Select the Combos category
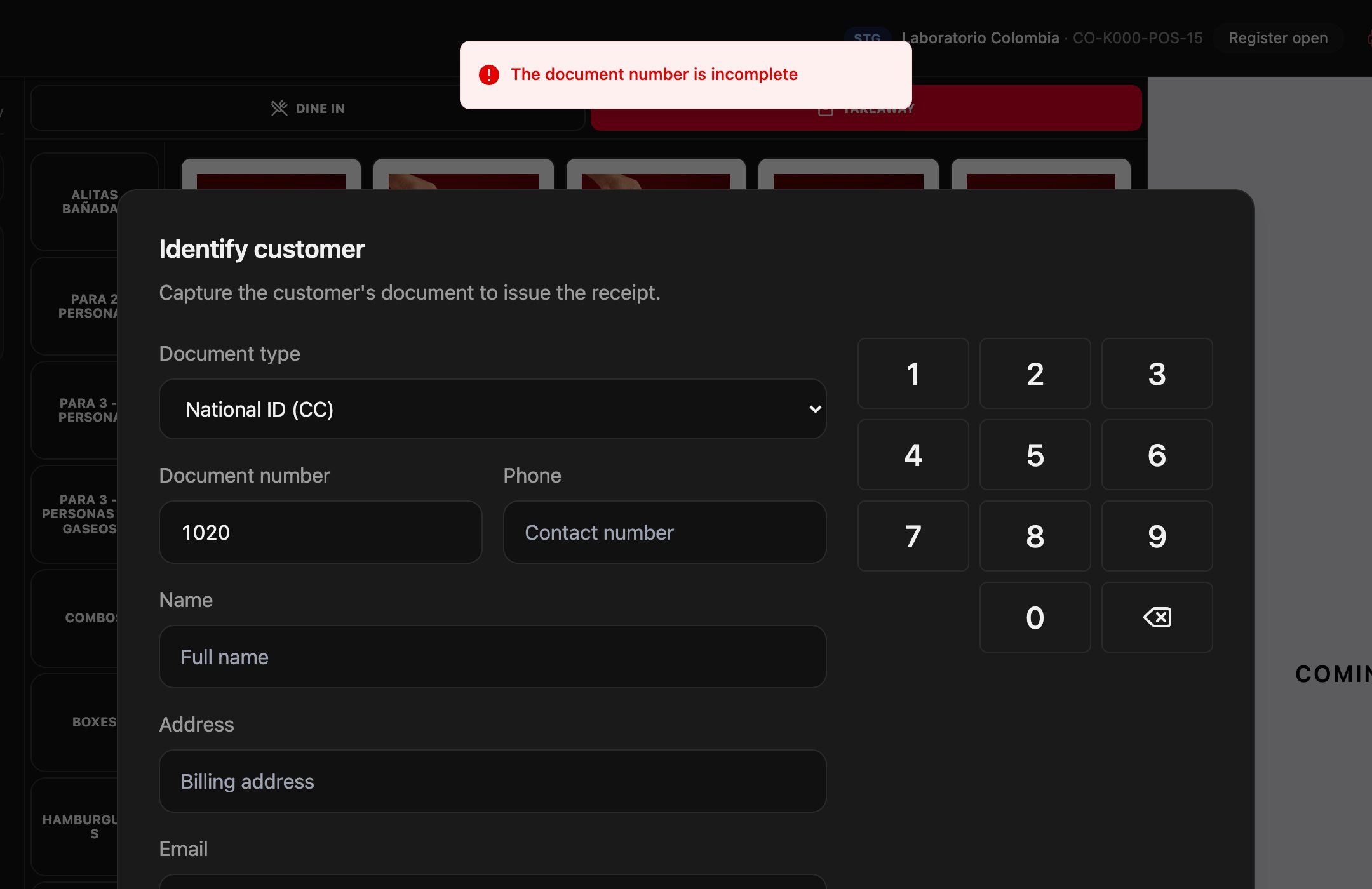Screen dimensions: 1372x889 75,618
